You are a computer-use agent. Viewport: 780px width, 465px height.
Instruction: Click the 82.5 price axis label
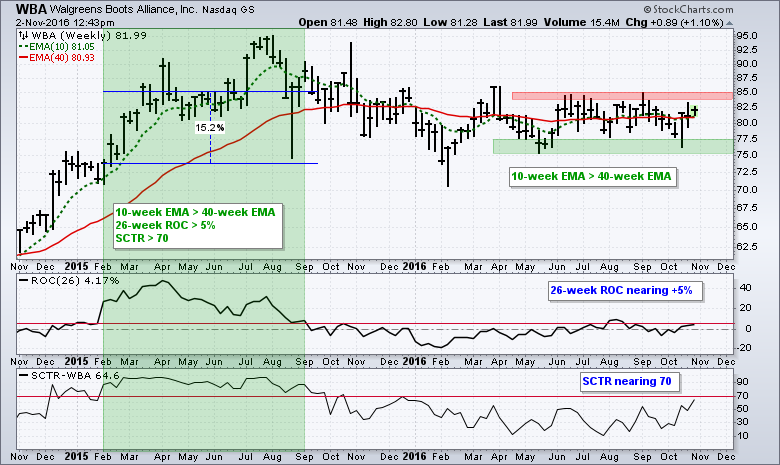[x=747, y=107]
